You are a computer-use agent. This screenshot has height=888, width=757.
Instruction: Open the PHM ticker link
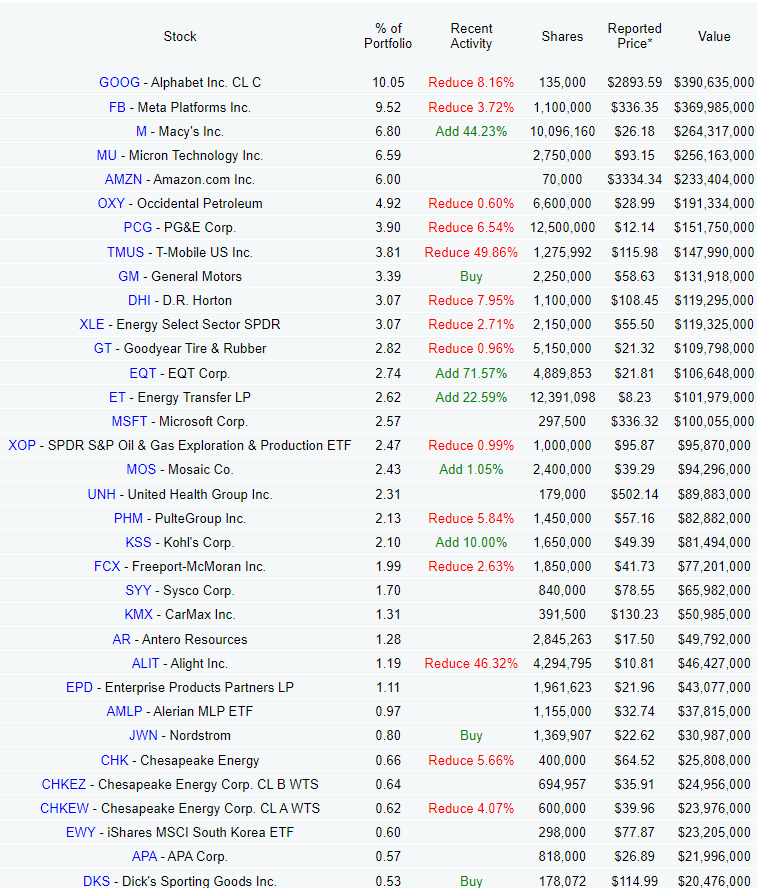[128, 519]
